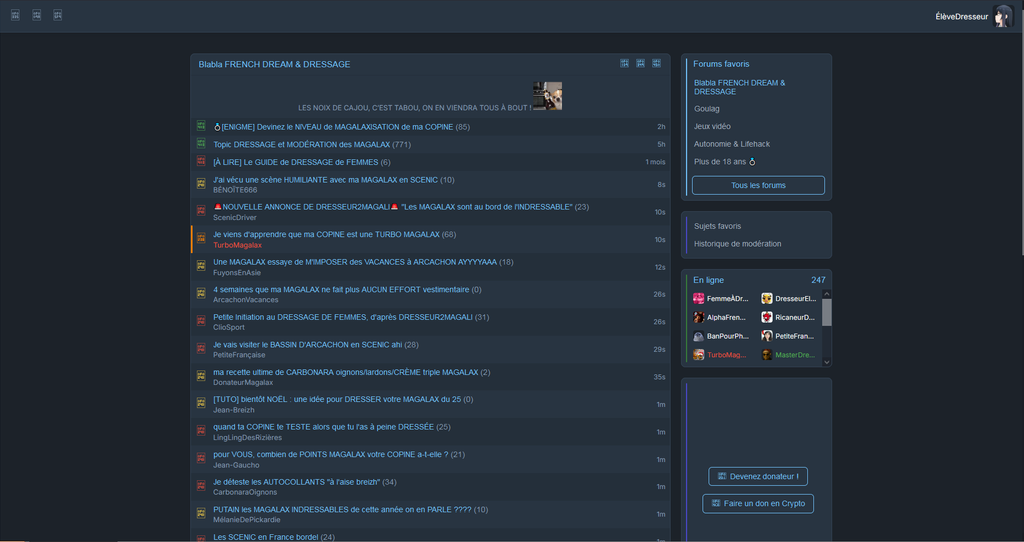Click the MasterDre... avatar with sunglasses

click(767, 355)
